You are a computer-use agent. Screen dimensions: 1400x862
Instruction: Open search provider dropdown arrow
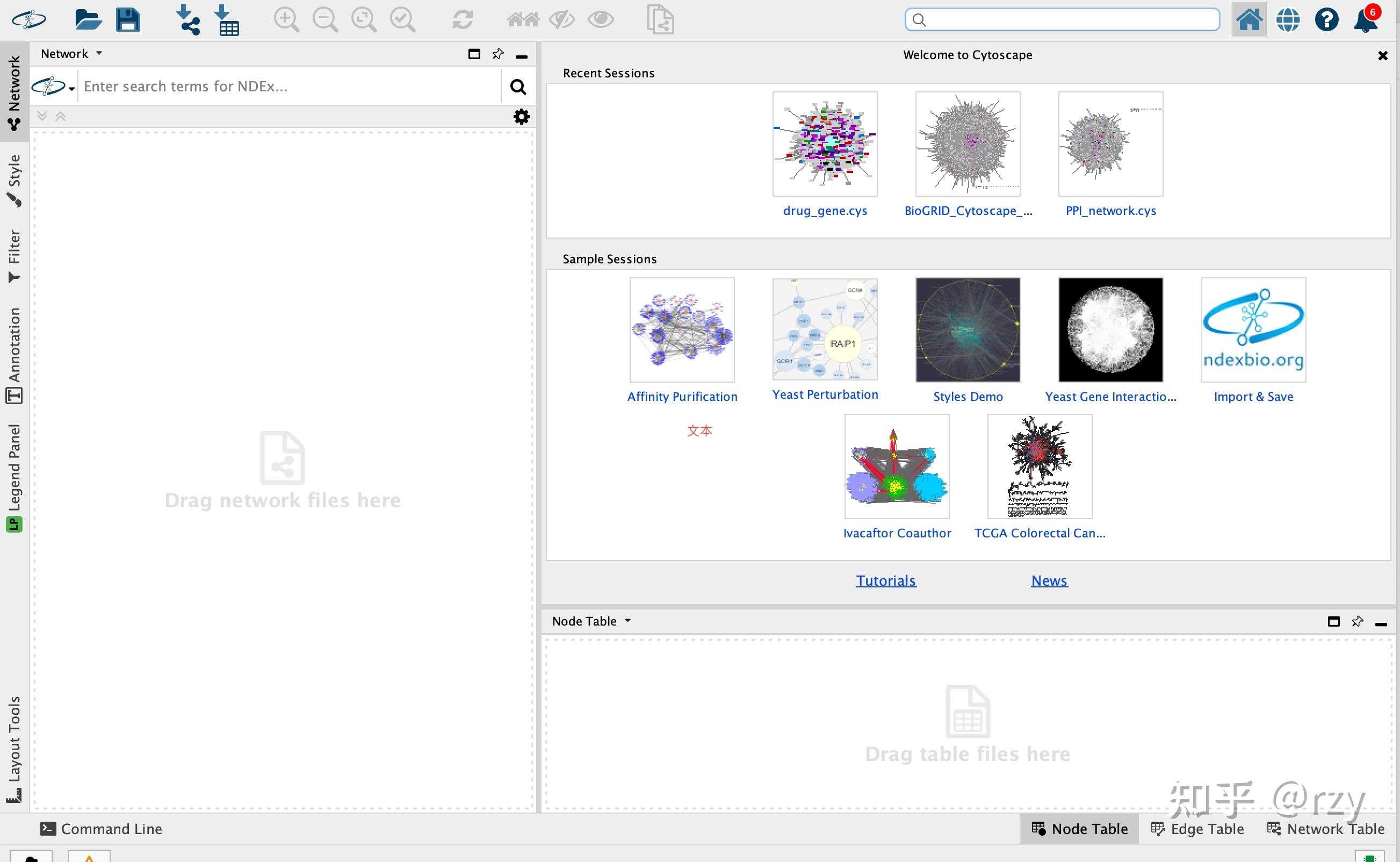pyautogui.click(x=72, y=88)
